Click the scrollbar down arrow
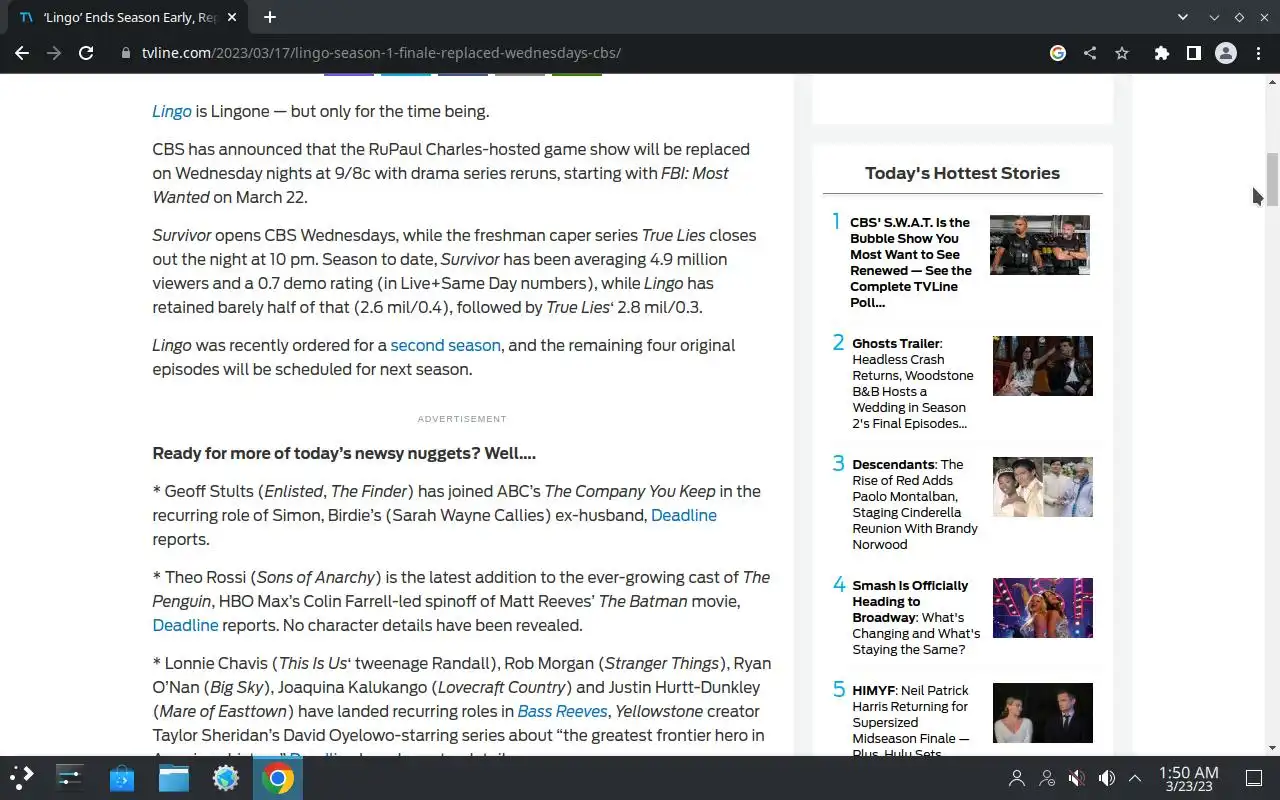This screenshot has height=800, width=1280. [x=1272, y=748]
